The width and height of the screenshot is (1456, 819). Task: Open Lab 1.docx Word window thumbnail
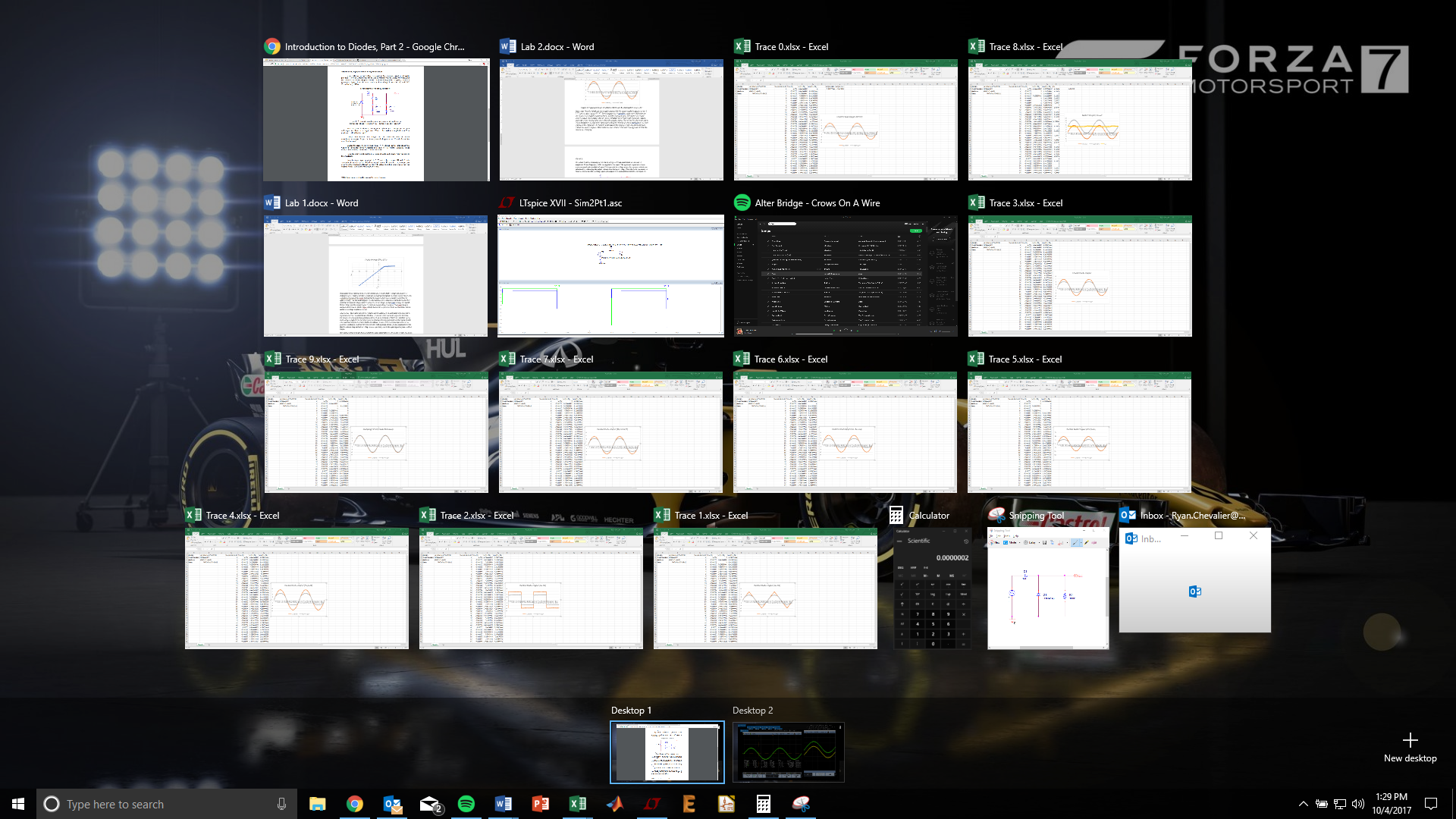(x=375, y=276)
